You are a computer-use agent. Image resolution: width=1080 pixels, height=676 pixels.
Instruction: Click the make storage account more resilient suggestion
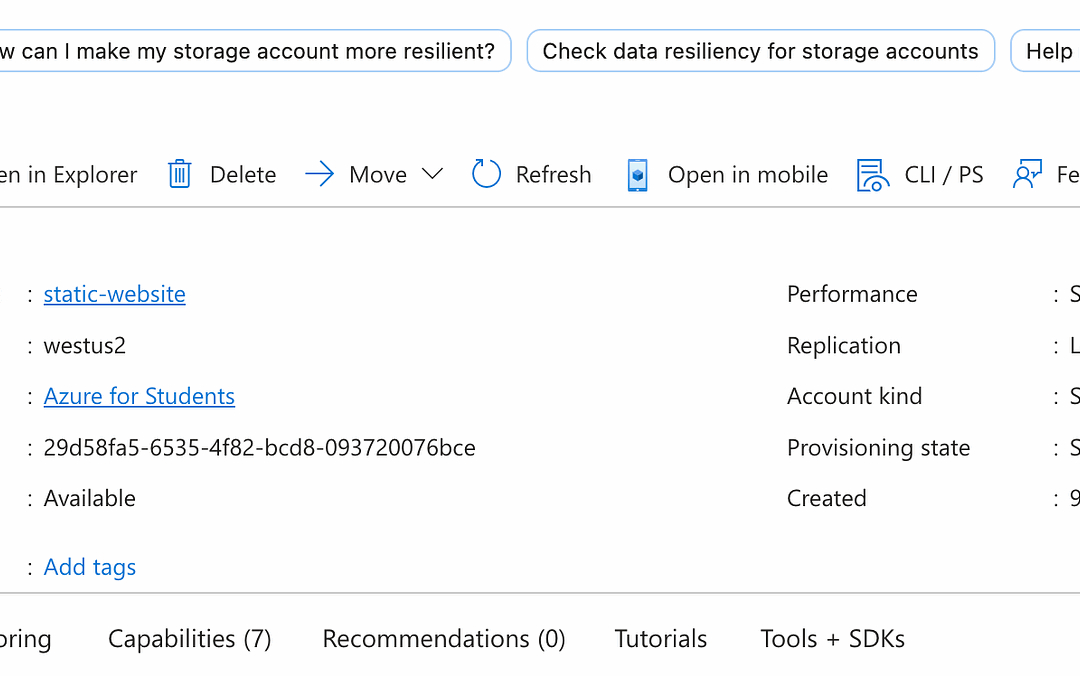click(250, 51)
